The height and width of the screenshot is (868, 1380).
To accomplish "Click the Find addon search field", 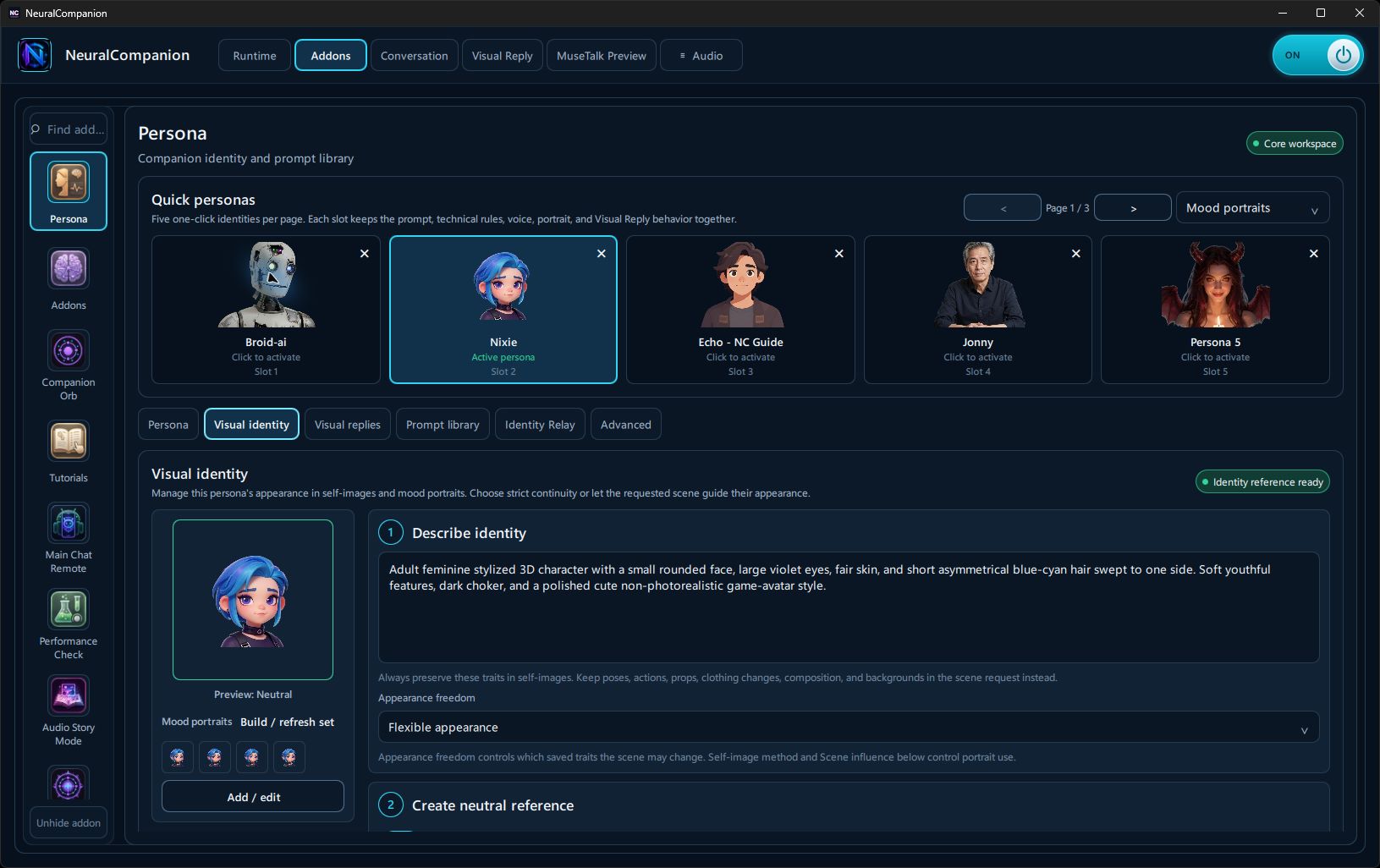I will coord(69,129).
